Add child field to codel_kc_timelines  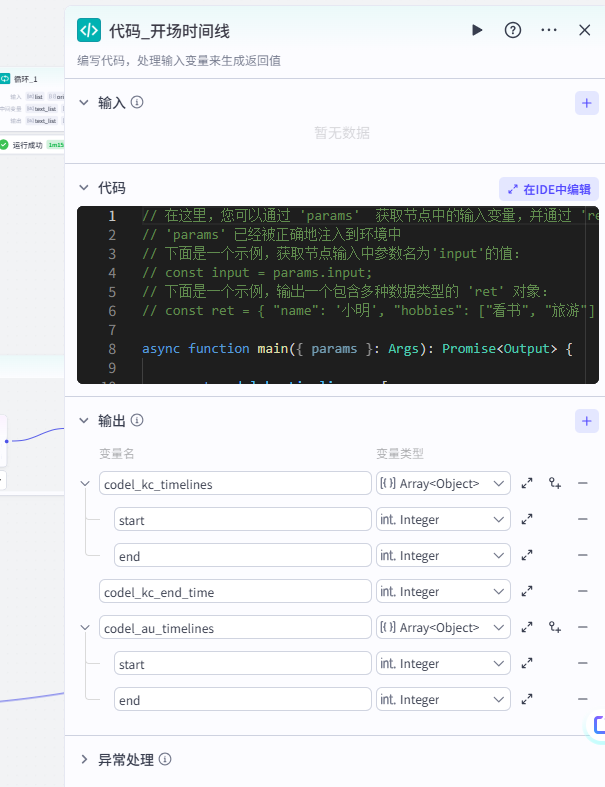click(x=555, y=483)
